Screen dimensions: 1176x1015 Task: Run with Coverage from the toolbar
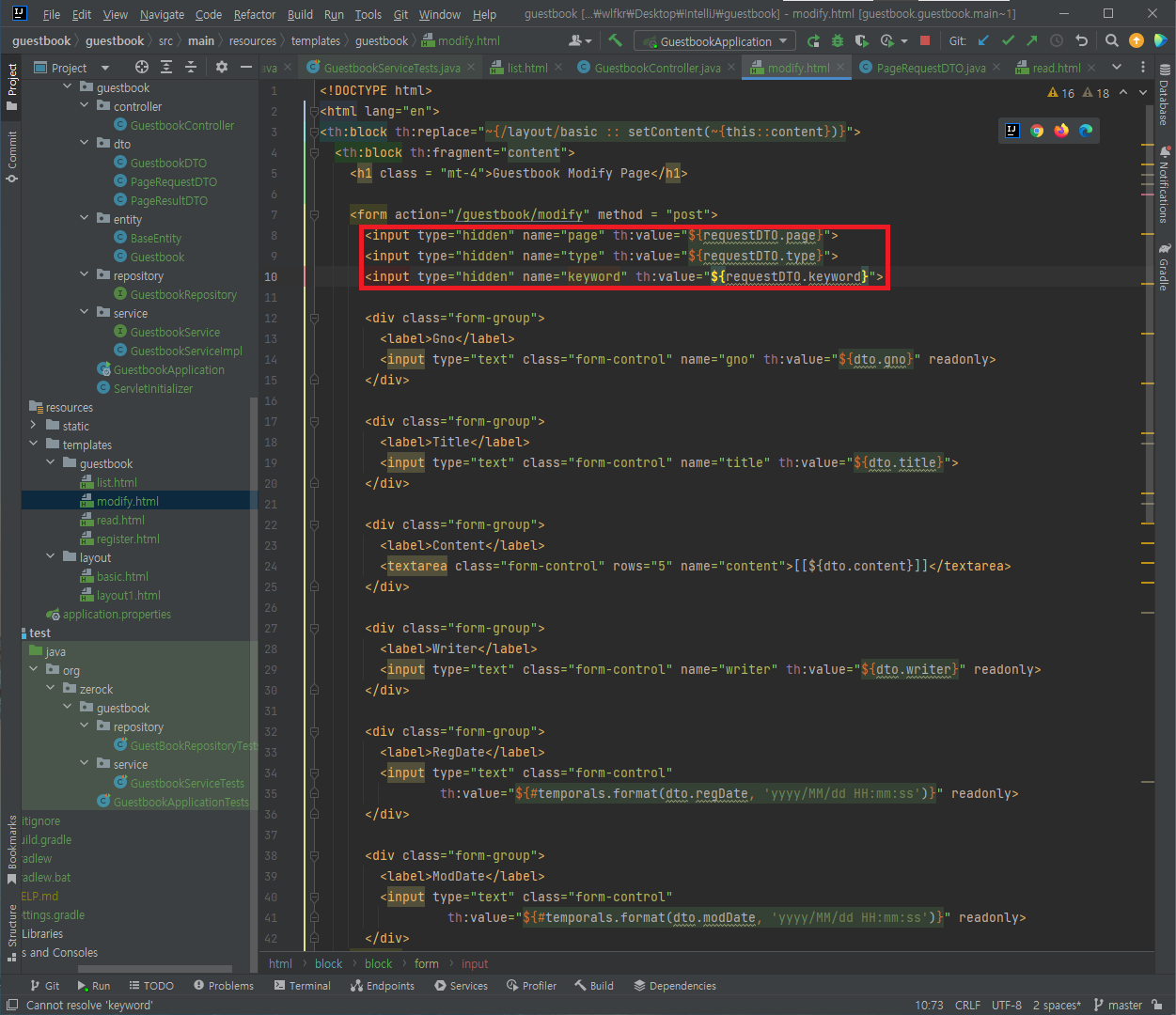pyautogui.click(x=862, y=40)
